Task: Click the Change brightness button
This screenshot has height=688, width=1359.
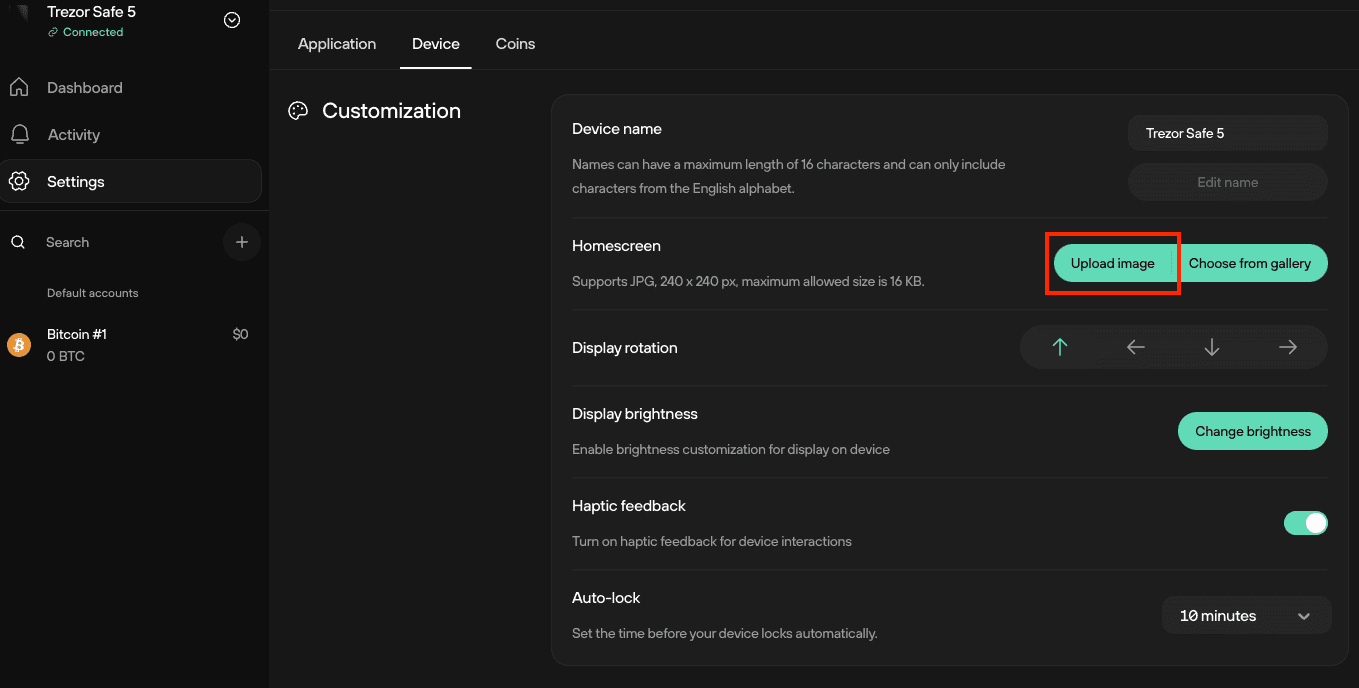Action: [1252, 432]
